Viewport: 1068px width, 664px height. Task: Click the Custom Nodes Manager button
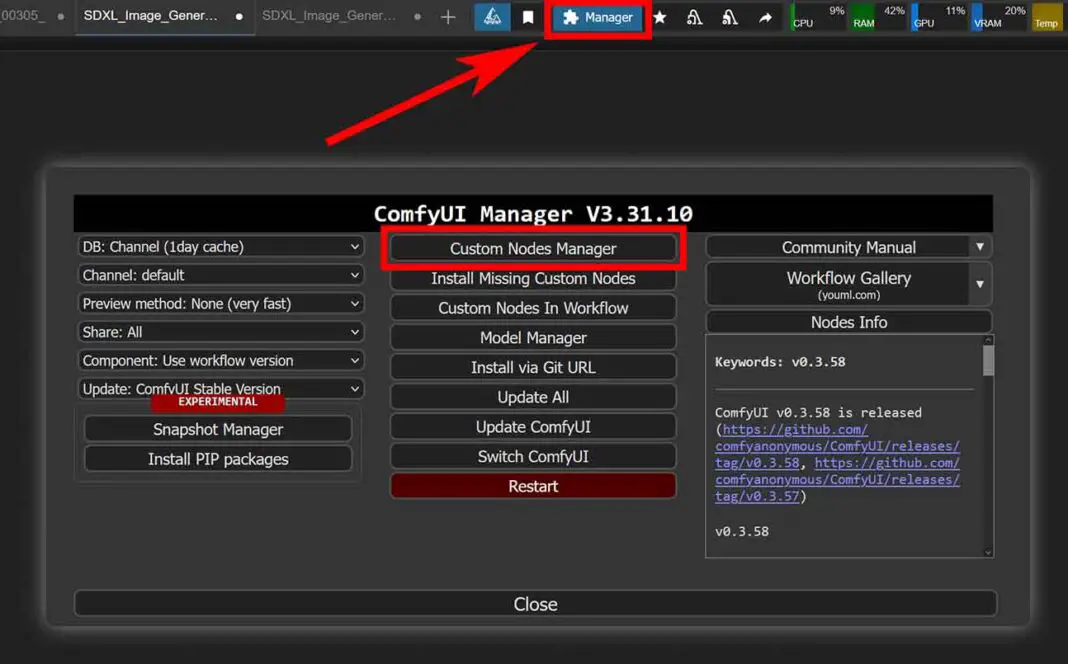pos(533,247)
